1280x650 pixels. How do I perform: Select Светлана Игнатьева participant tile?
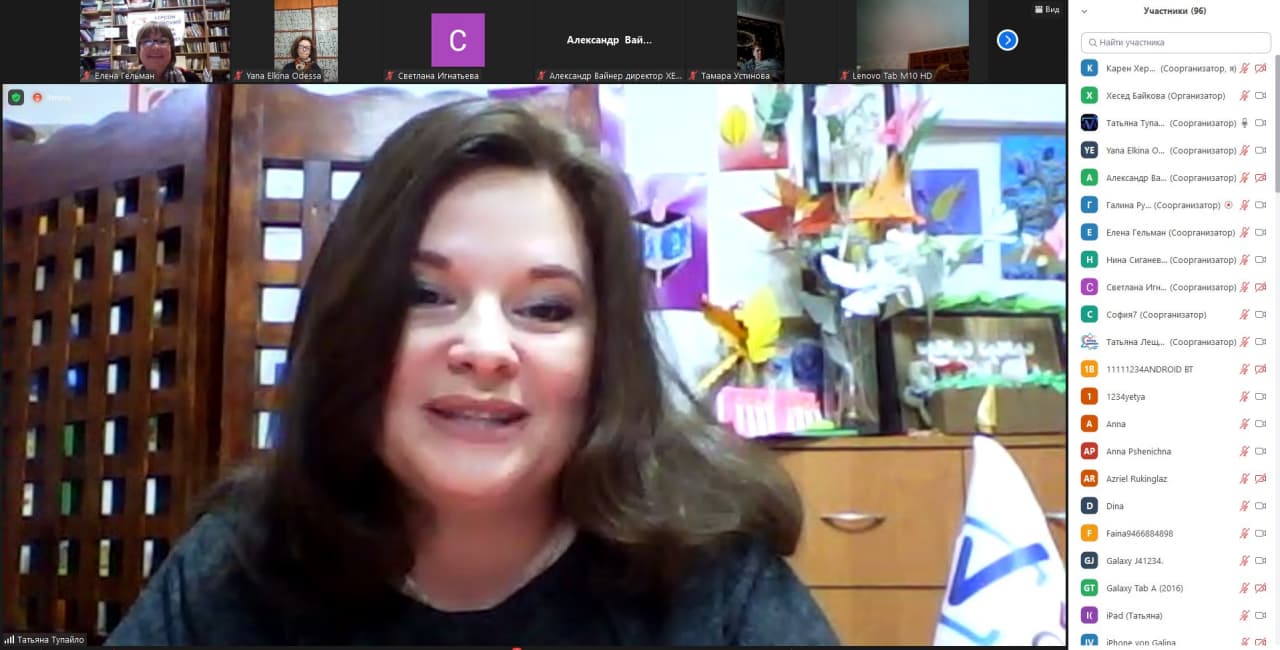tap(457, 40)
